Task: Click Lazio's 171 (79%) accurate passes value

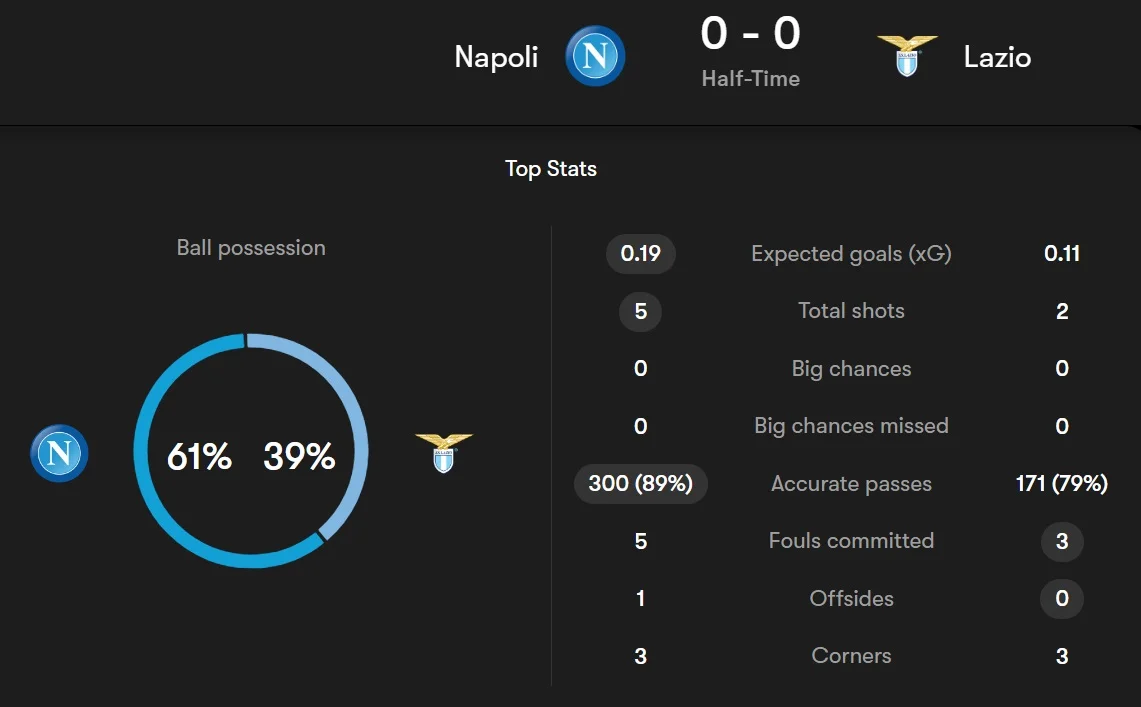Action: 1062,484
